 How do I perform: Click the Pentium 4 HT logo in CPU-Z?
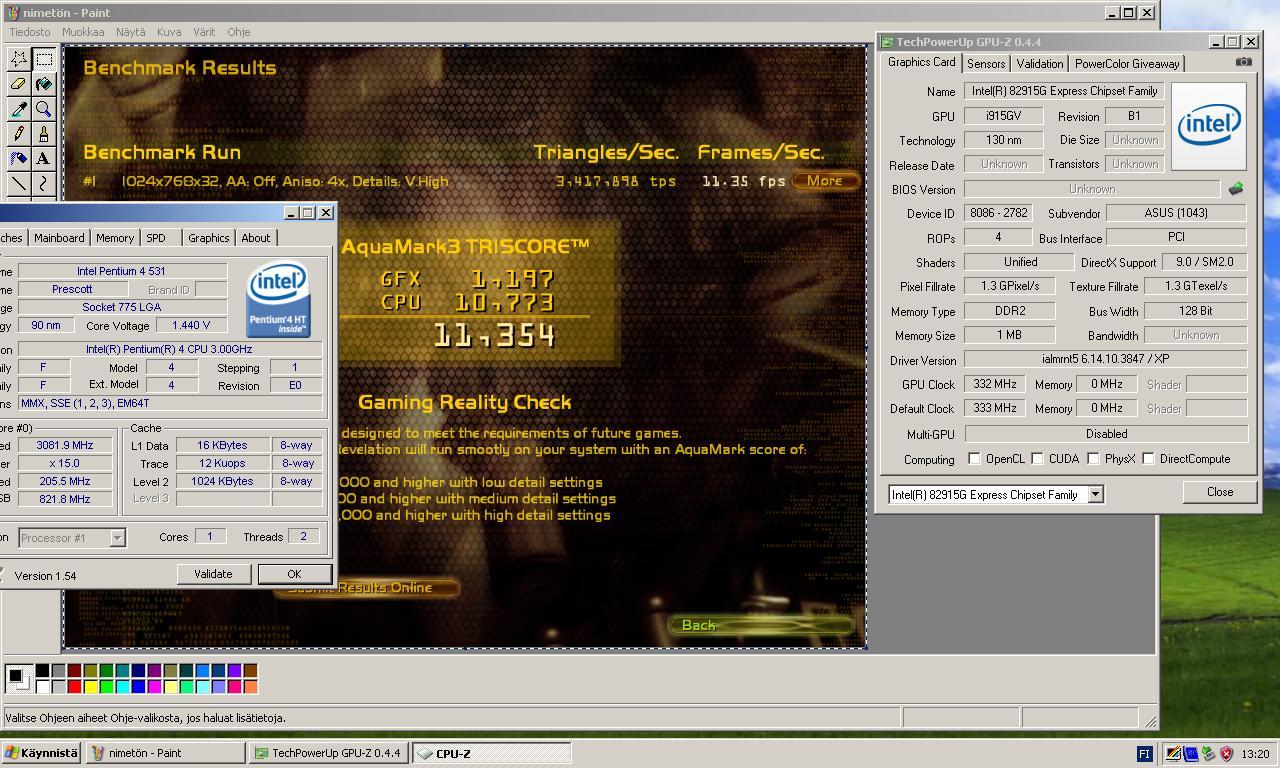click(278, 300)
